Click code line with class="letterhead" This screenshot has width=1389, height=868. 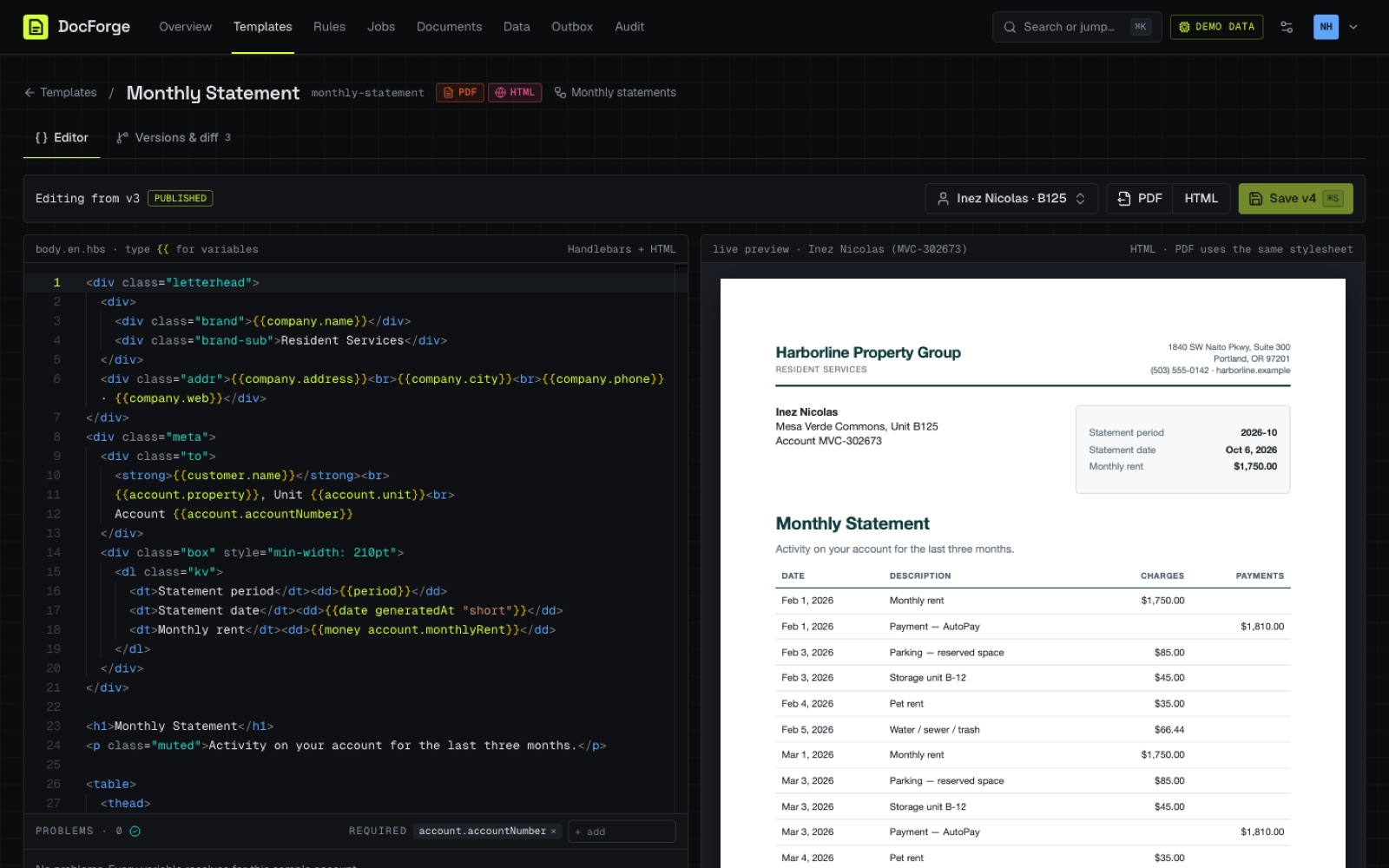pos(172,283)
